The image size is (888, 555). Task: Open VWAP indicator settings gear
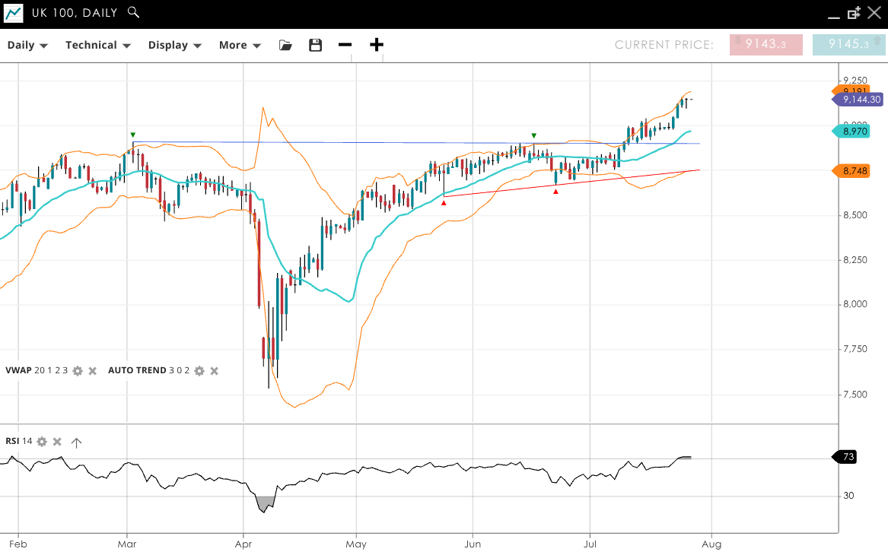[78, 371]
